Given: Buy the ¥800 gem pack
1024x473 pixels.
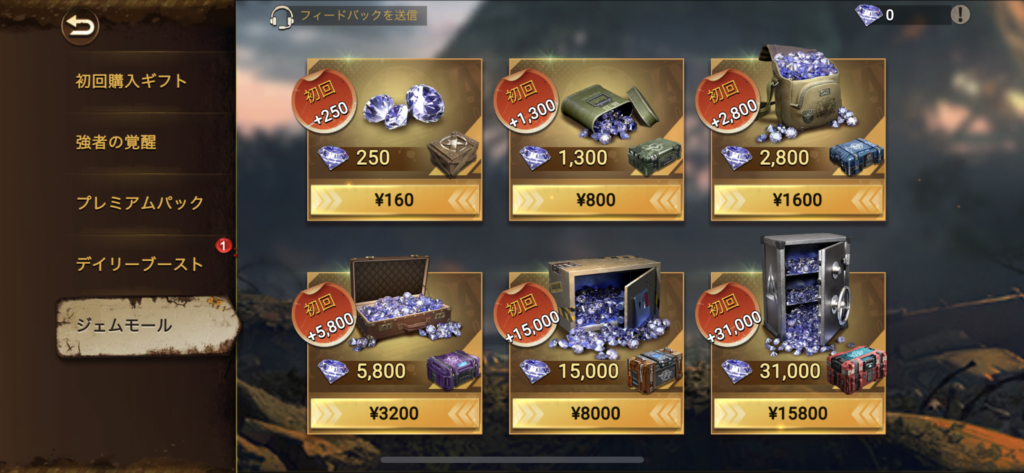Looking at the screenshot, I should point(596,199).
